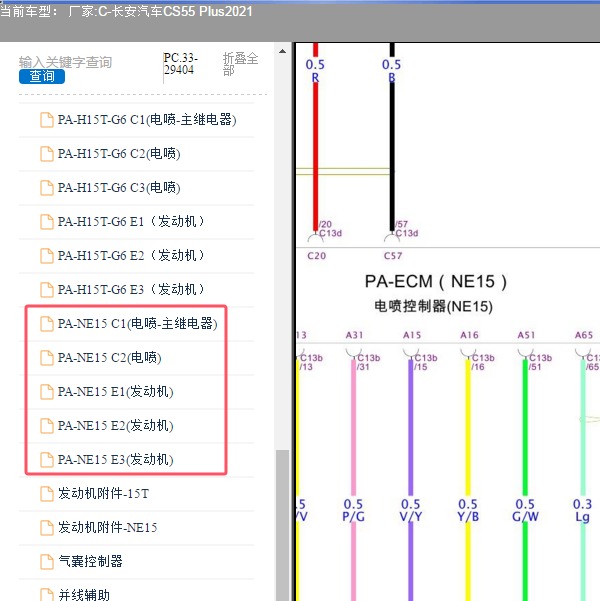Click document icon beside PA-H15T-G6 E1
The image size is (600, 601).
coord(47,222)
